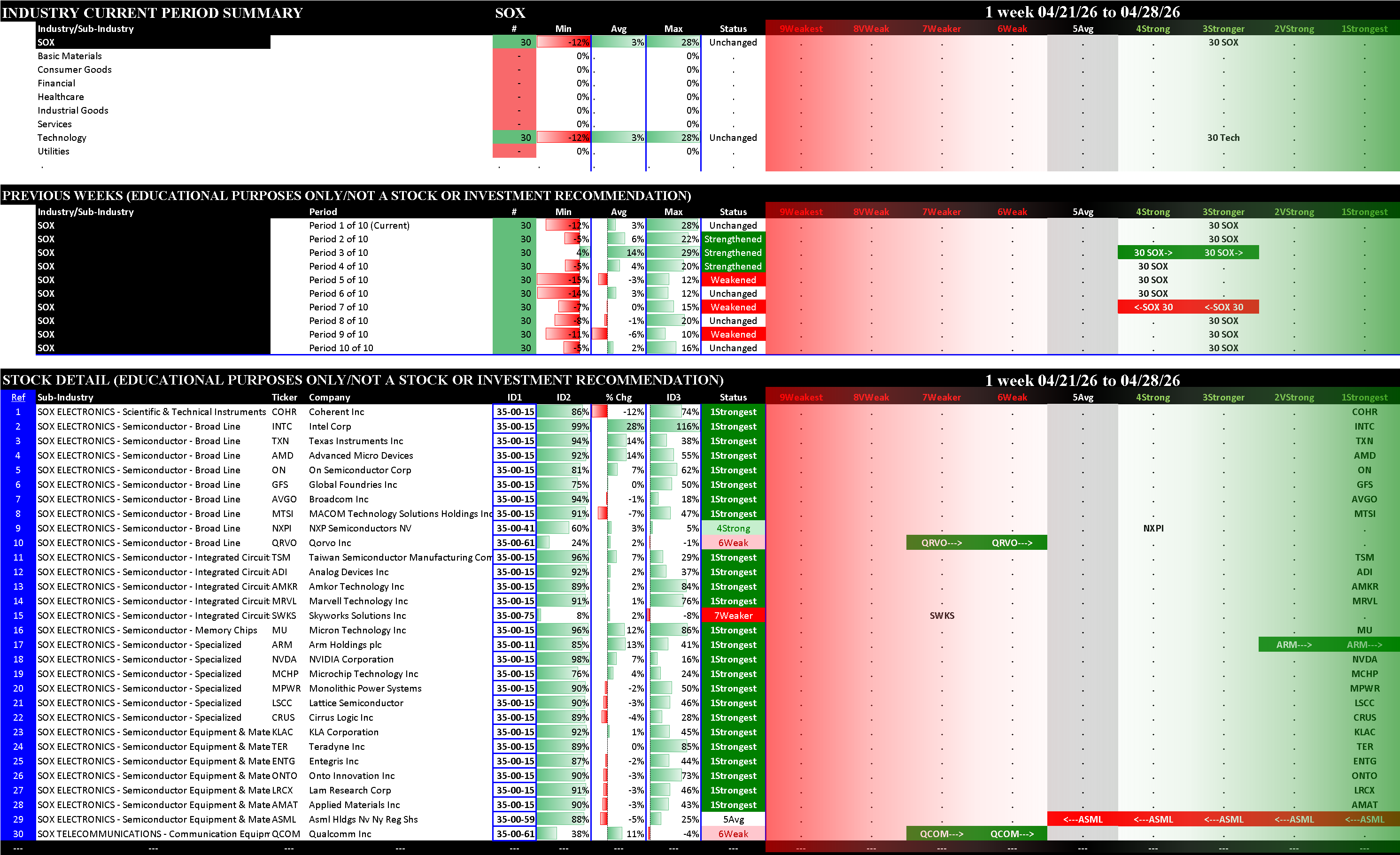Click the 7Weaker status cell for Skyworks

click(733, 616)
